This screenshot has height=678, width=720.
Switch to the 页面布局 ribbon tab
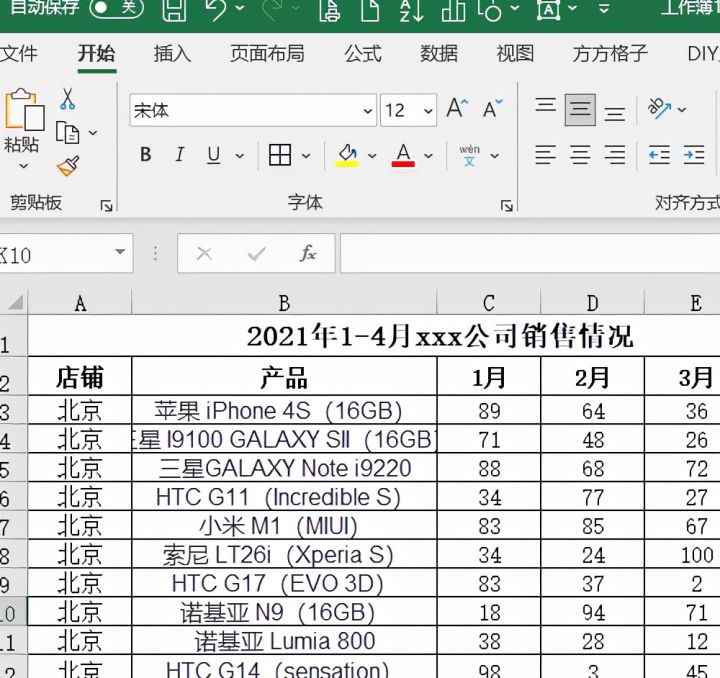[x=267, y=54]
